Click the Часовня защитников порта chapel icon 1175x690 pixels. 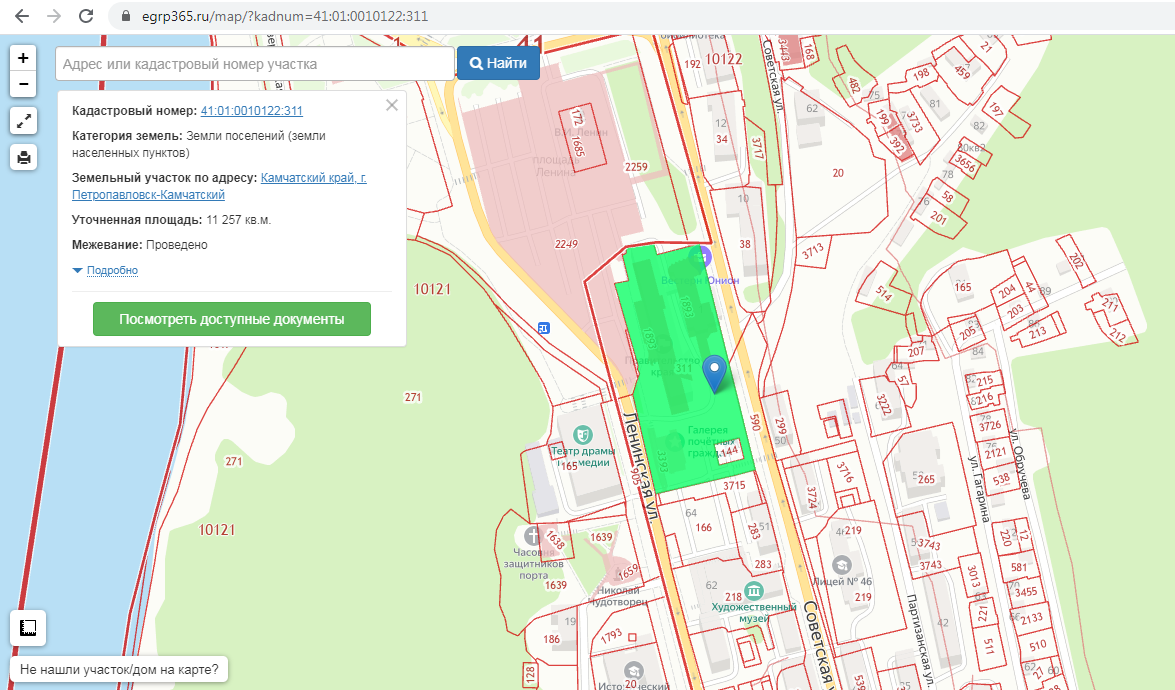[x=532, y=536]
